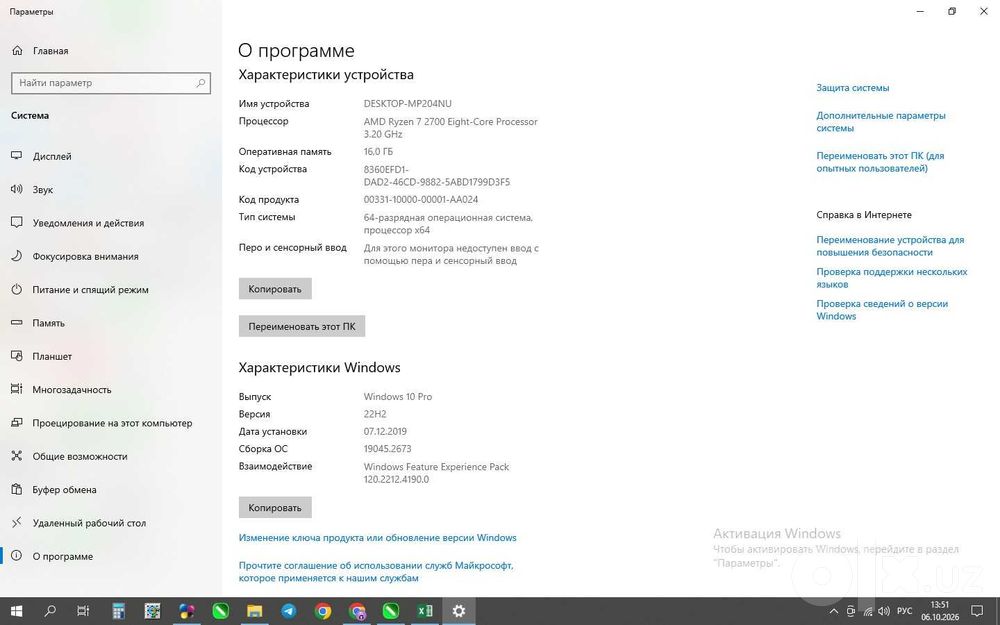Select Дисплей in the sidebar
Screen dimensions: 1000x625
click(52, 156)
